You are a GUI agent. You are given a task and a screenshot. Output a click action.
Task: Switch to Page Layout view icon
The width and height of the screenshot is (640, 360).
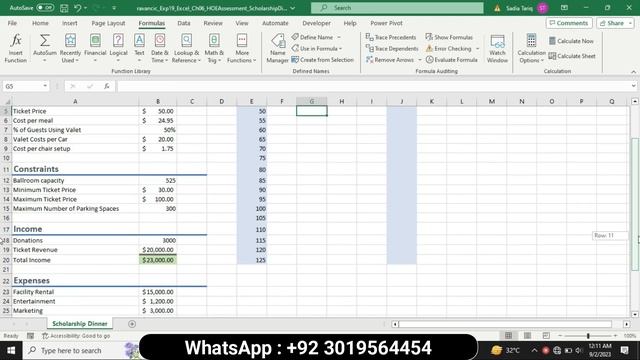(x=527, y=336)
